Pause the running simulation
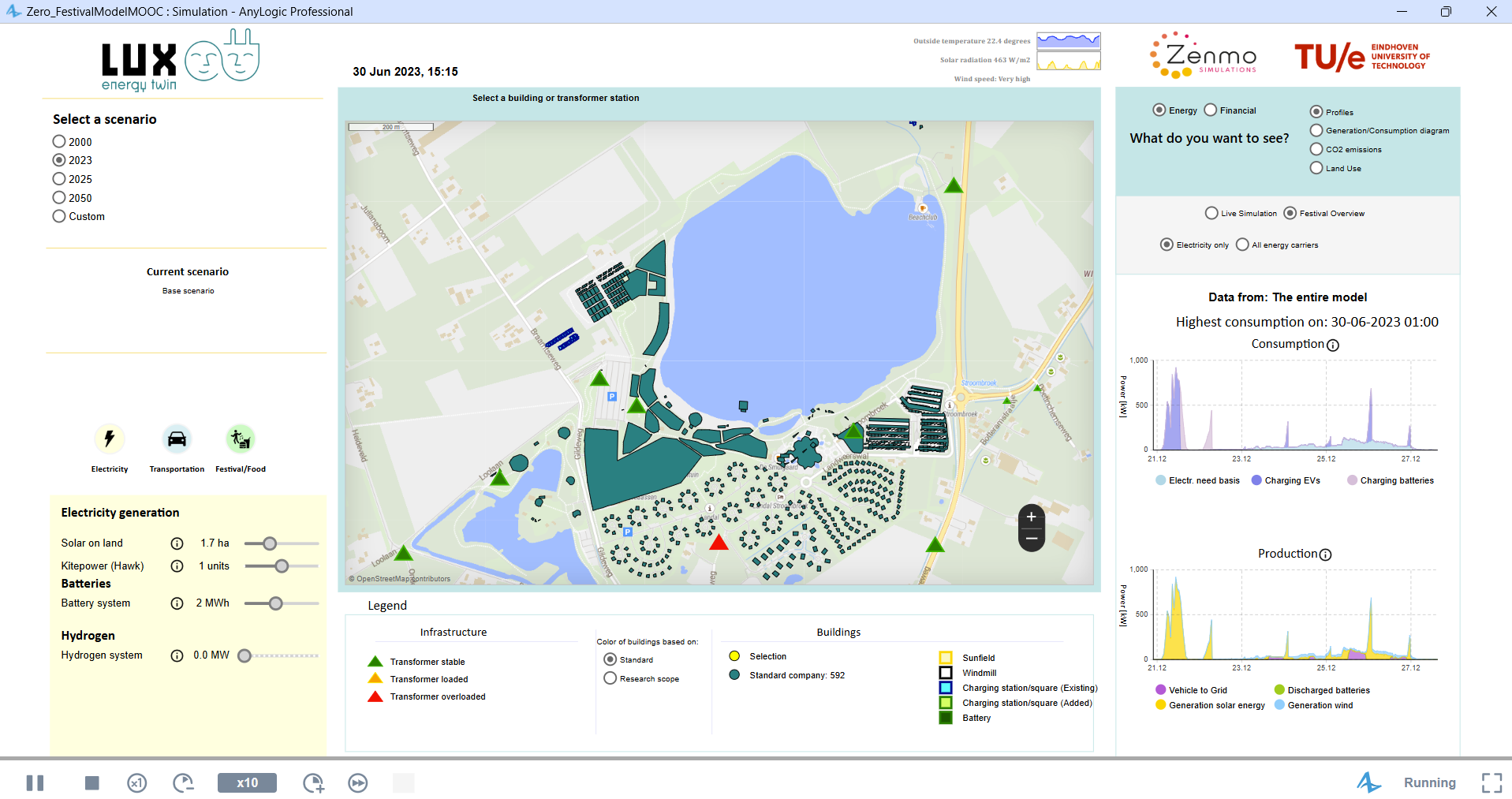Screen dimensions: 1512x799 click(35, 782)
